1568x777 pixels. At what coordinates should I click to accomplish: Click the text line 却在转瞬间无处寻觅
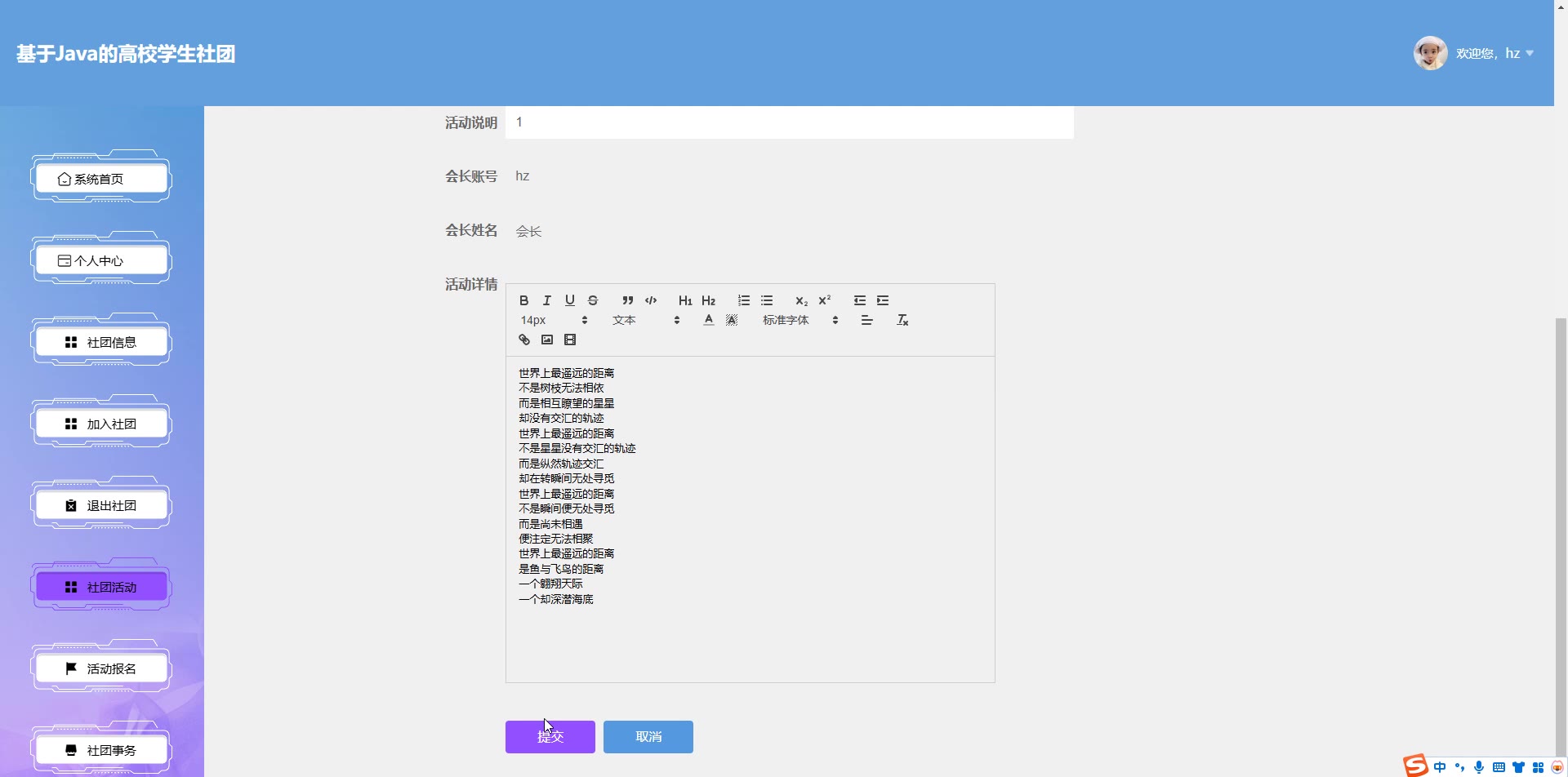(567, 478)
